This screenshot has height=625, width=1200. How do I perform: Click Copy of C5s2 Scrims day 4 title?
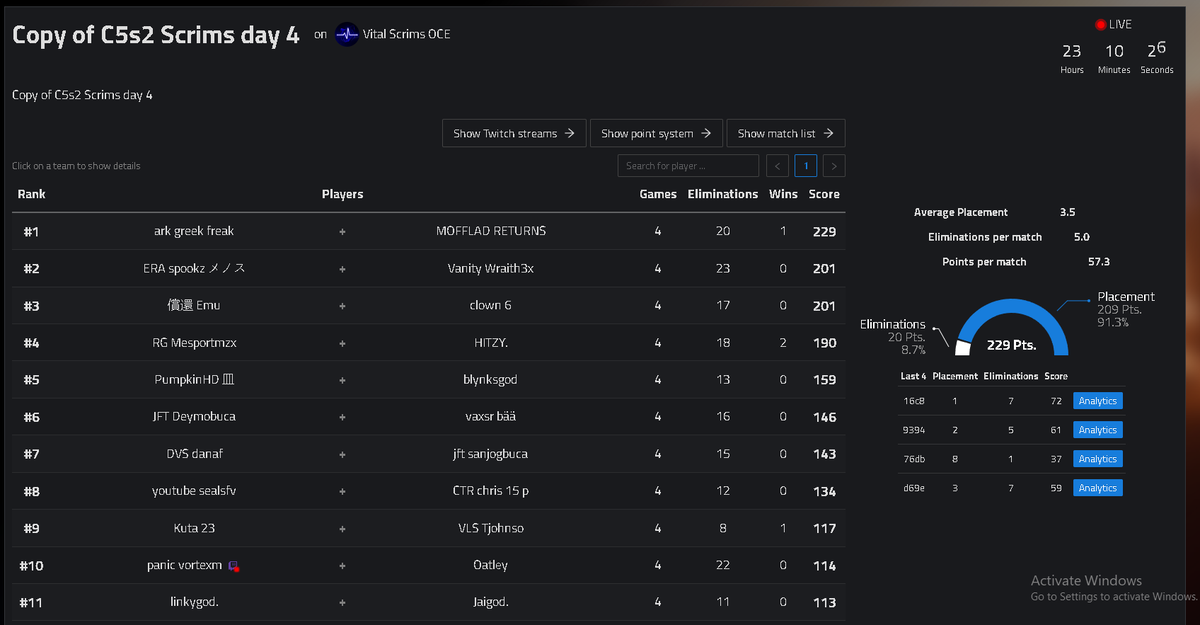[x=155, y=34]
